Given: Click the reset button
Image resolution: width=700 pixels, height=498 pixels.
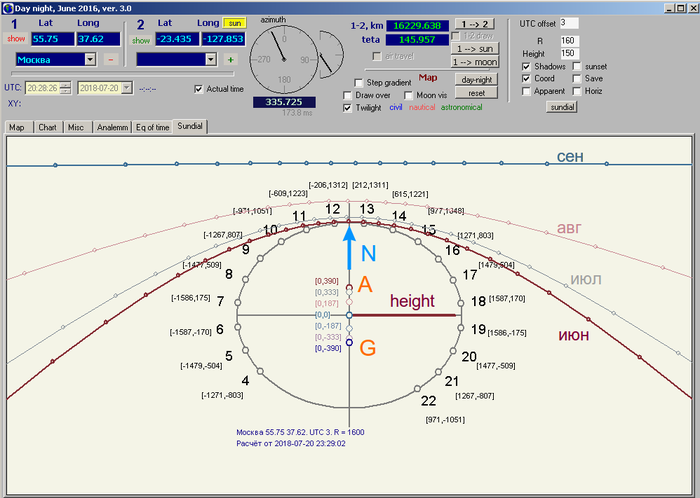Looking at the screenshot, I should click(476, 93).
